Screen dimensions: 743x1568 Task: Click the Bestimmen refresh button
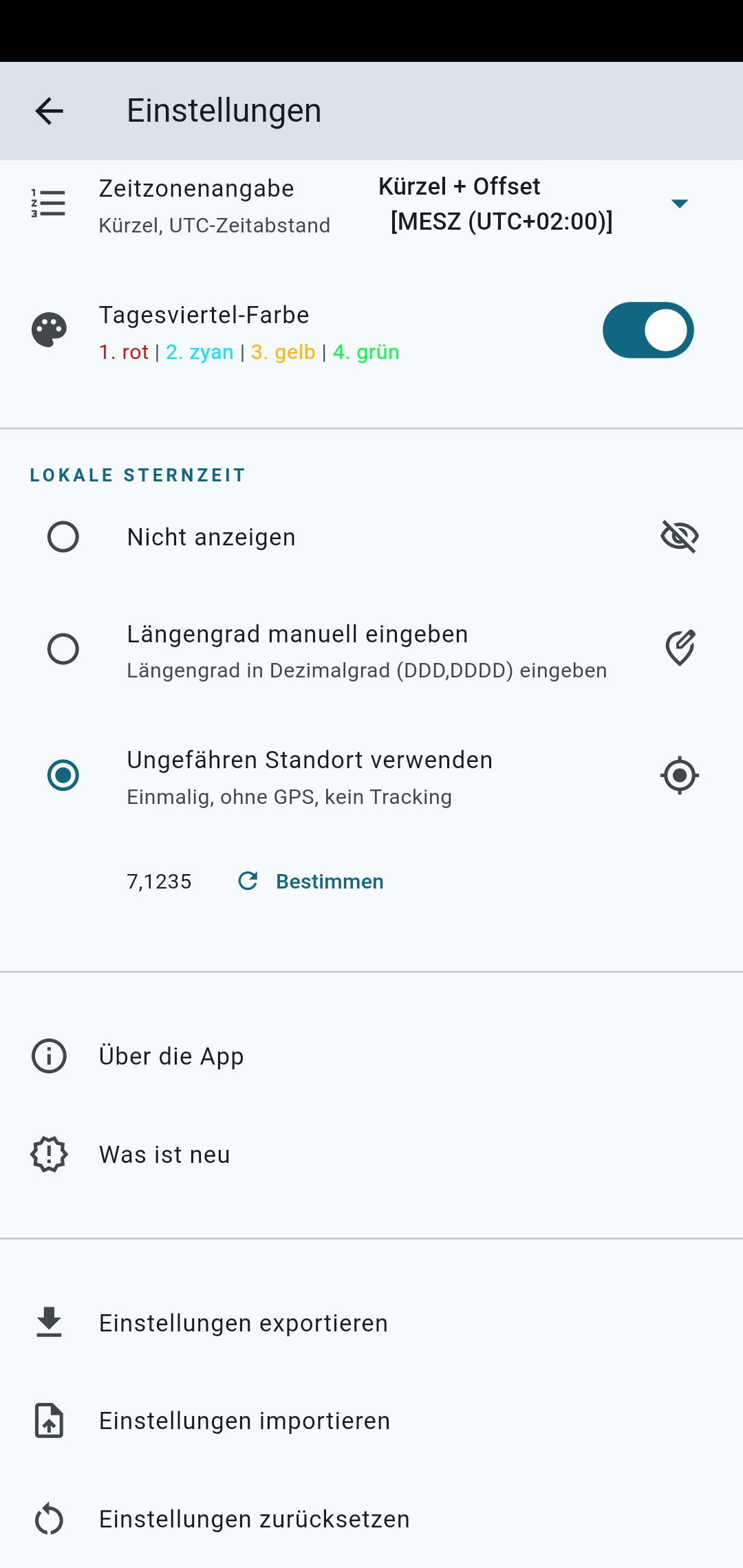[x=310, y=881]
